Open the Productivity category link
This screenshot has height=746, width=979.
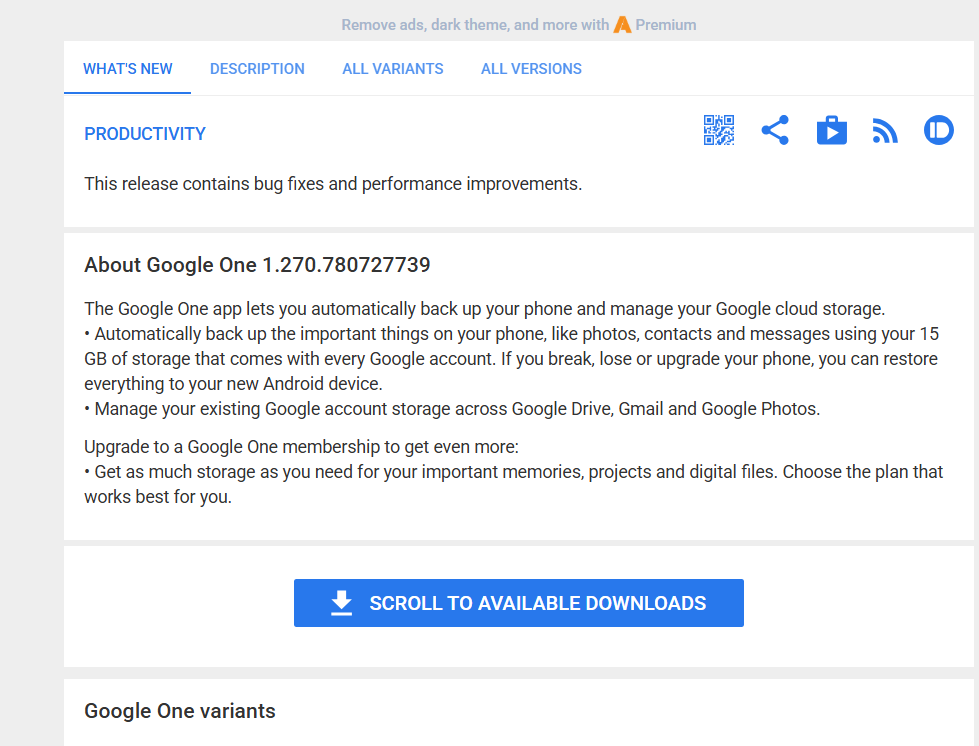tap(145, 134)
